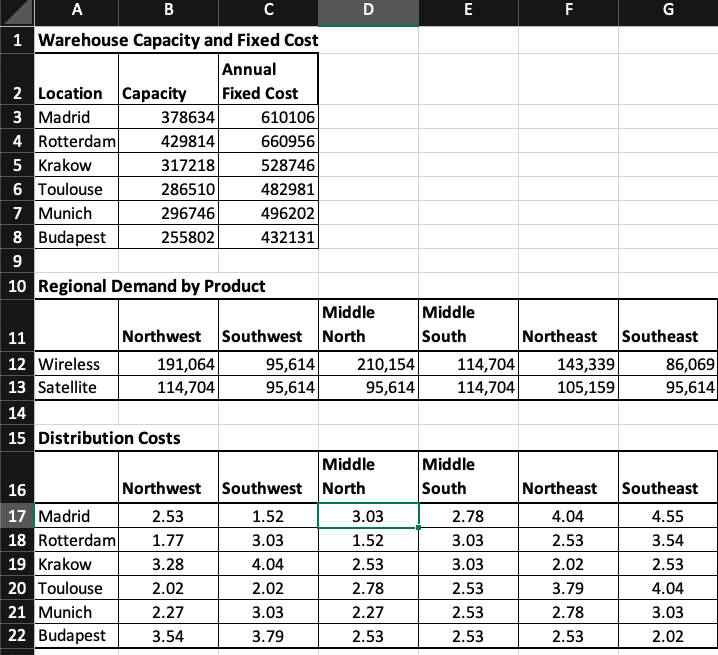
Task: Select Wireless Southeast demand 86,069
Action: pos(668,364)
